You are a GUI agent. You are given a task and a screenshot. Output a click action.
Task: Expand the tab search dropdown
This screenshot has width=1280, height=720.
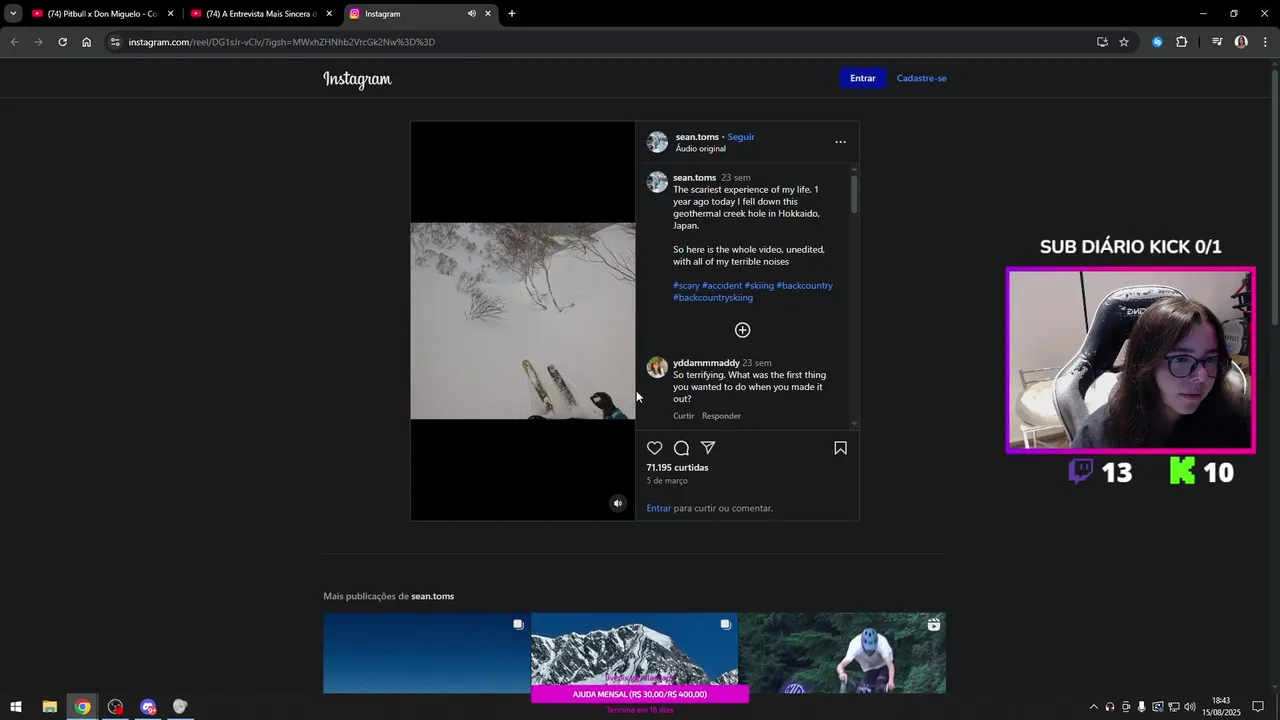point(13,14)
